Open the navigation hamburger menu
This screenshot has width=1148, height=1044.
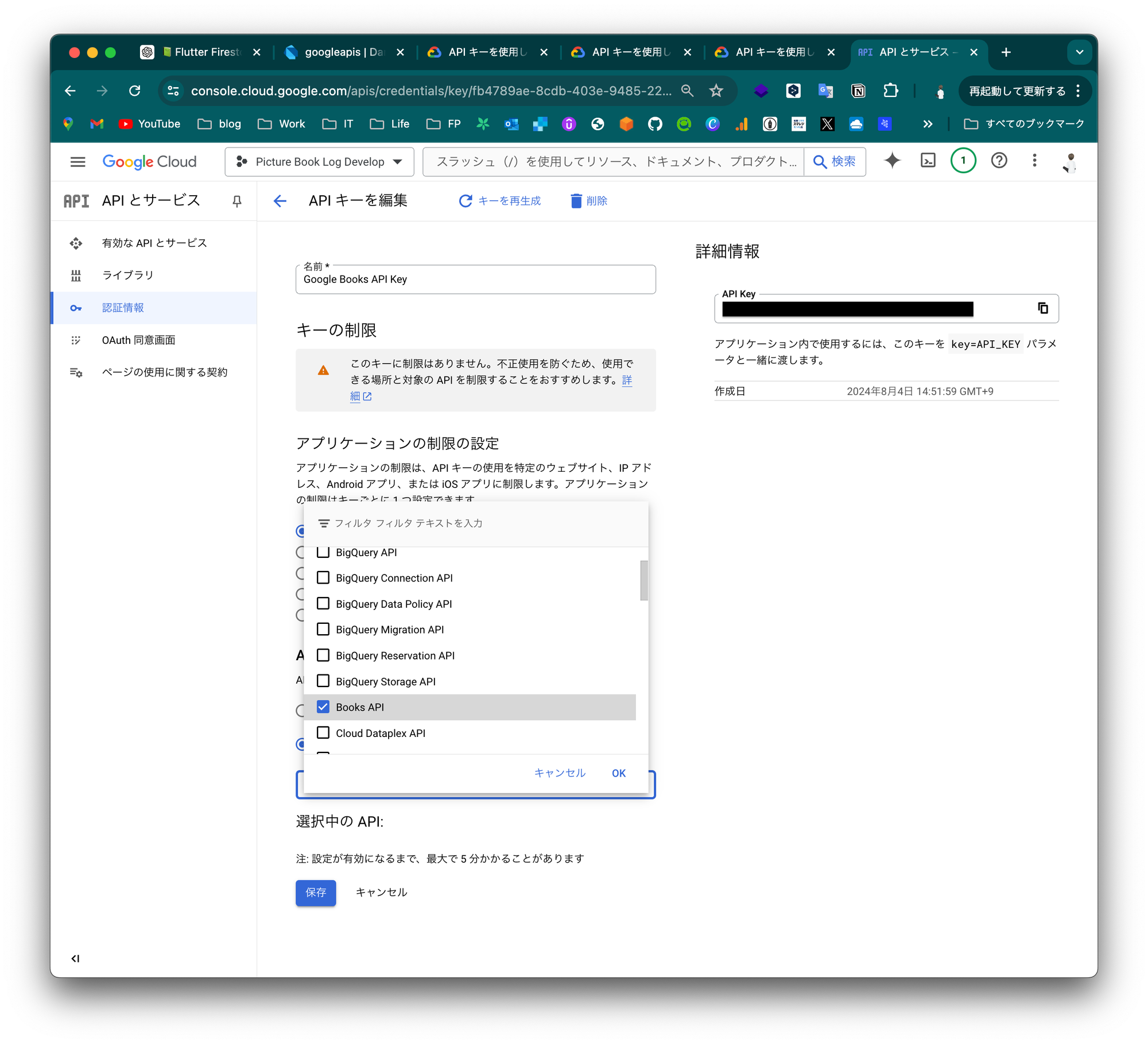pyautogui.click(x=78, y=161)
